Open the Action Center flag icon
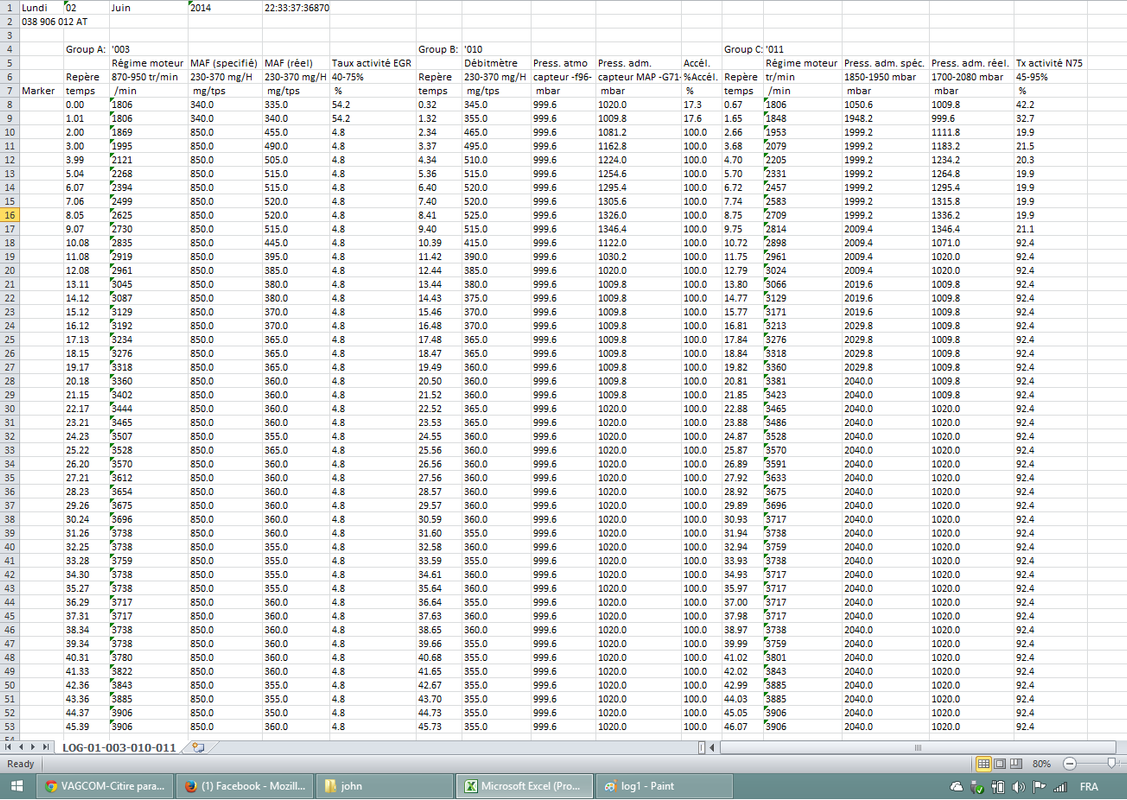 point(1039,786)
